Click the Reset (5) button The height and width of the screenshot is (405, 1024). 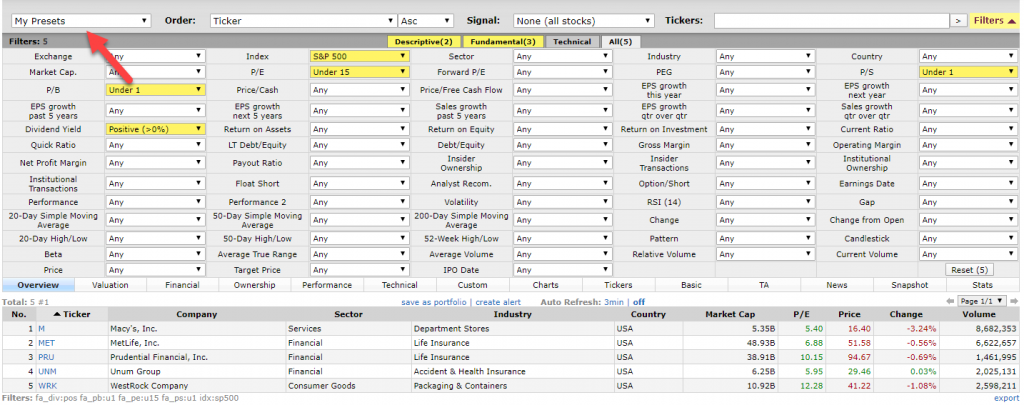[x=970, y=270]
